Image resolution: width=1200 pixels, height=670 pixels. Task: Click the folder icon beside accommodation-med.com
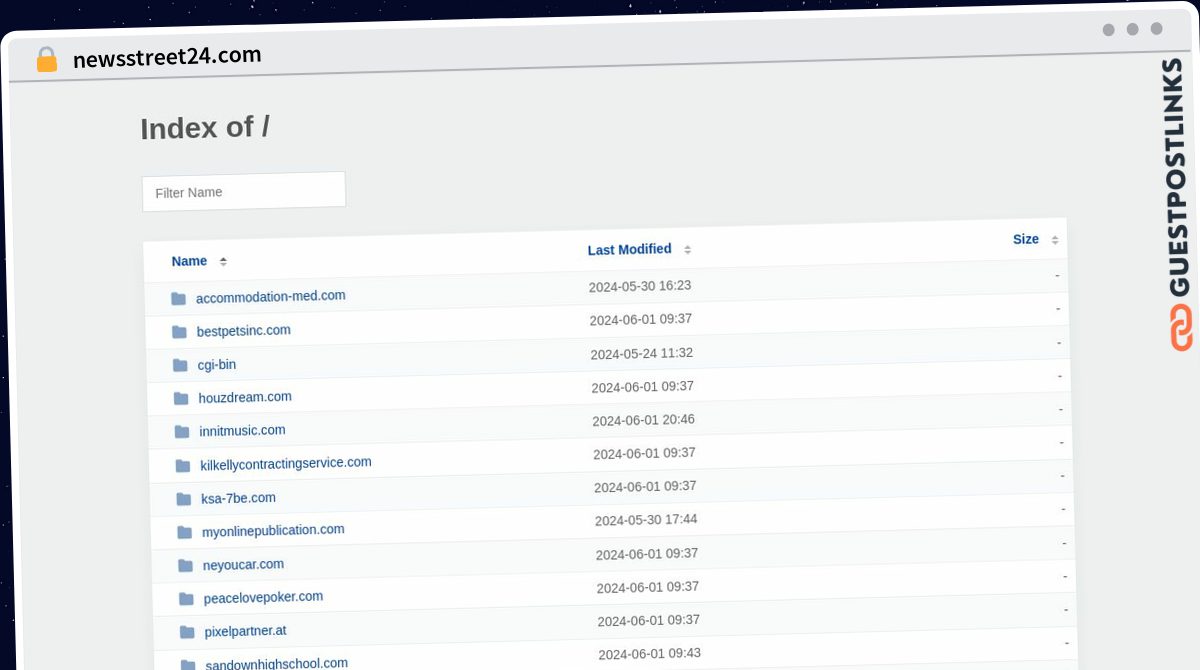[x=178, y=298]
